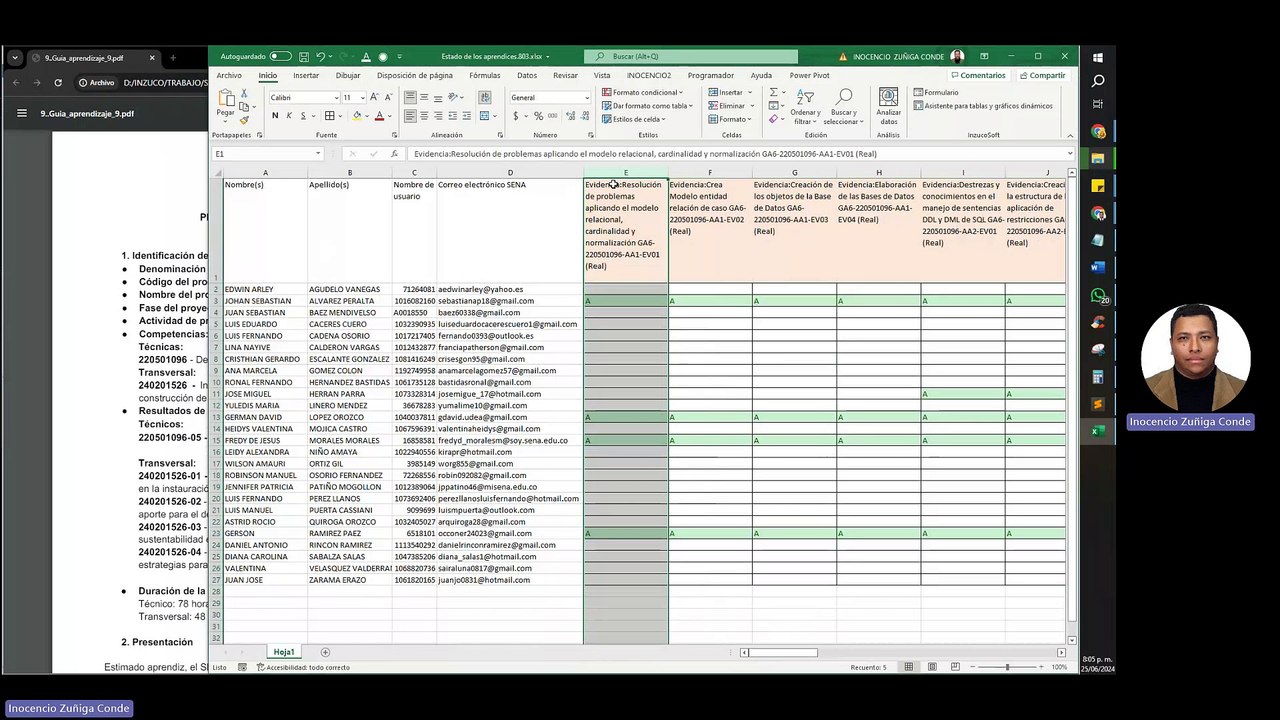Image resolution: width=1280 pixels, height=720 pixels.
Task: Open Word from the Windows taskbar
Action: point(1098,268)
